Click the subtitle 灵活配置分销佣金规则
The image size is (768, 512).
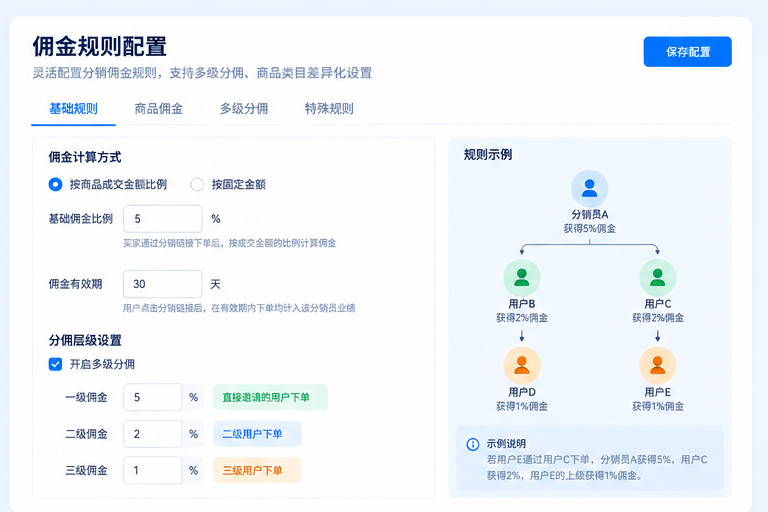pyautogui.click(x=202, y=73)
